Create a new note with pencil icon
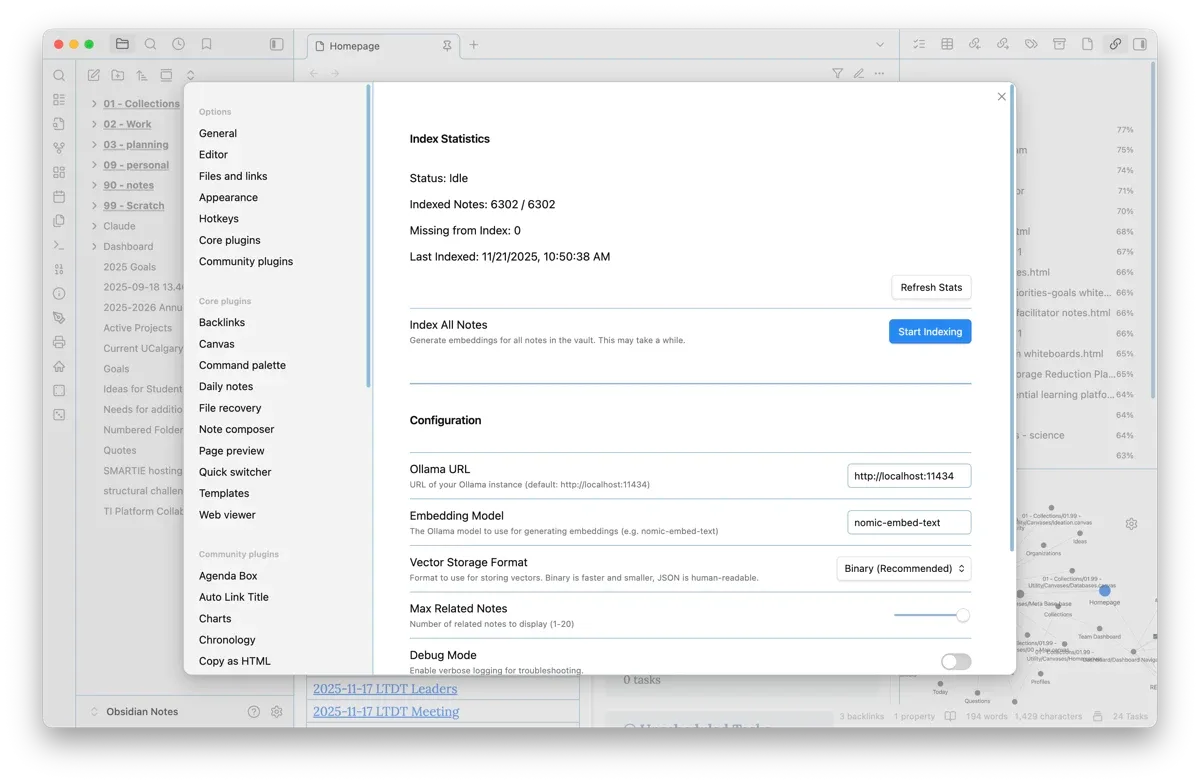 click(93, 75)
